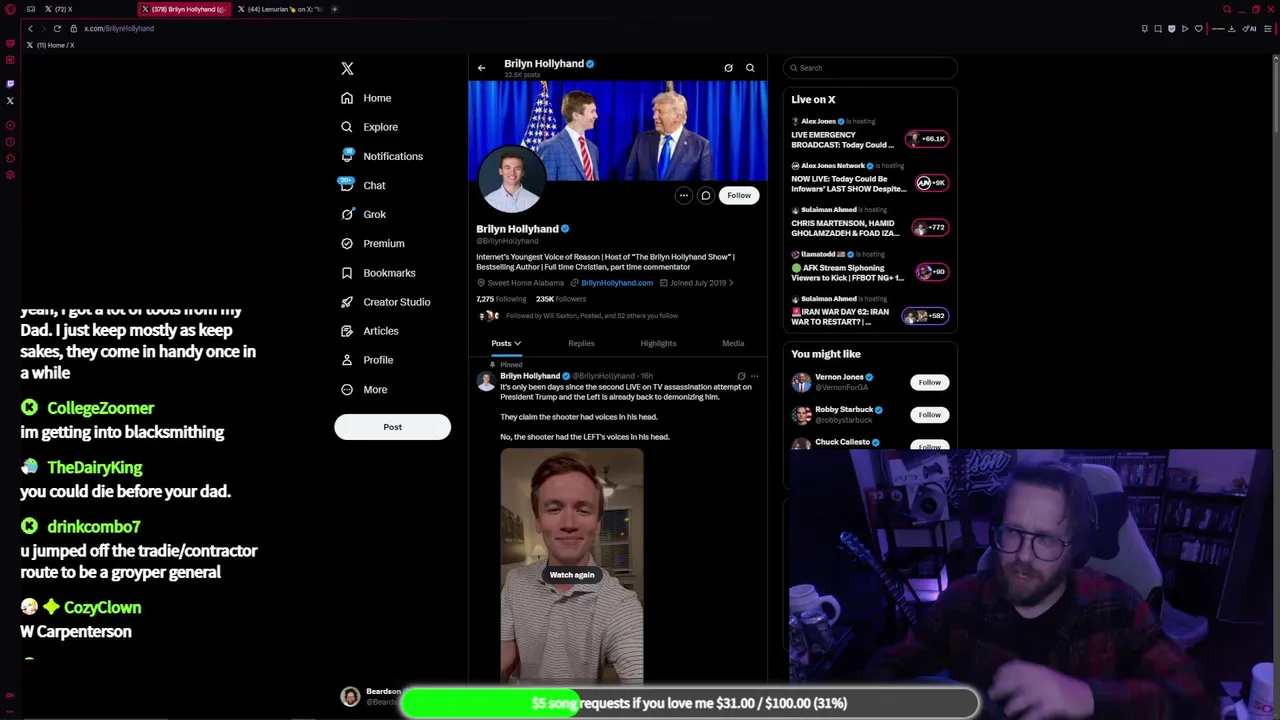Viewport: 1280px width, 720px height.
Task: Expand the Joined July 2019 chevron
Action: point(731,283)
